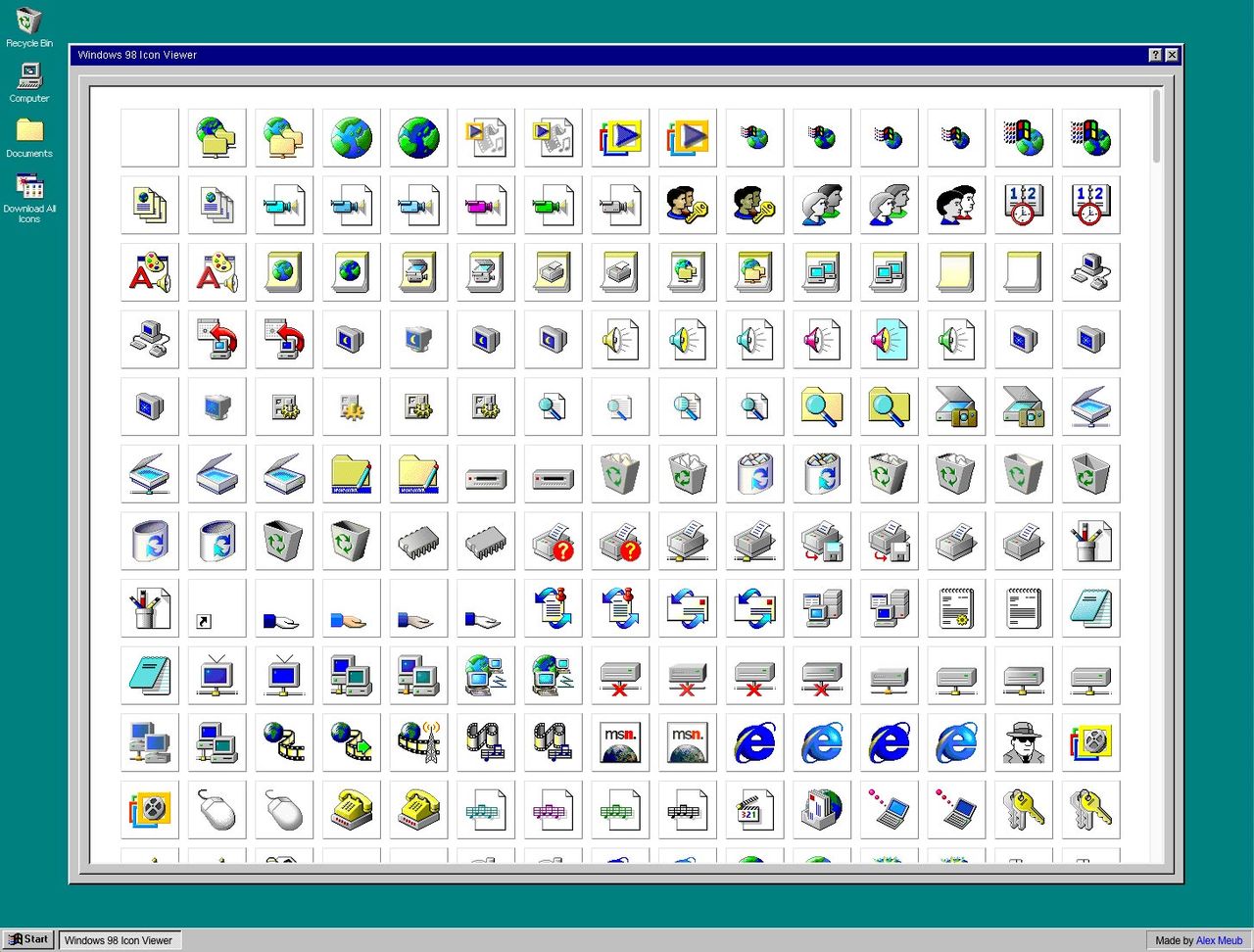Image resolution: width=1254 pixels, height=952 pixels.
Task: Click the green music notes document icon
Action: coord(620,810)
